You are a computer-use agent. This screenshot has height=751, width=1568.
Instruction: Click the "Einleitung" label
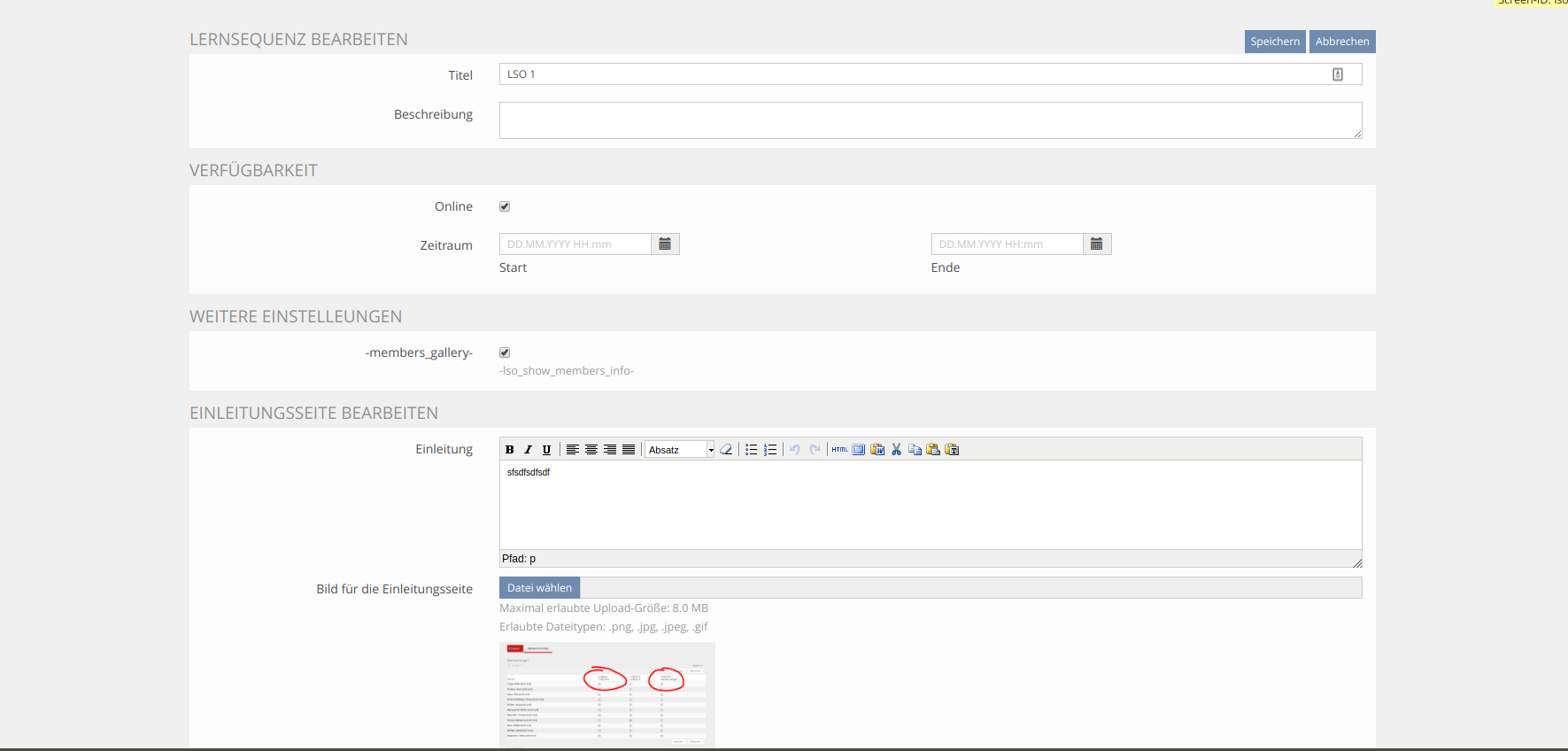(444, 450)
